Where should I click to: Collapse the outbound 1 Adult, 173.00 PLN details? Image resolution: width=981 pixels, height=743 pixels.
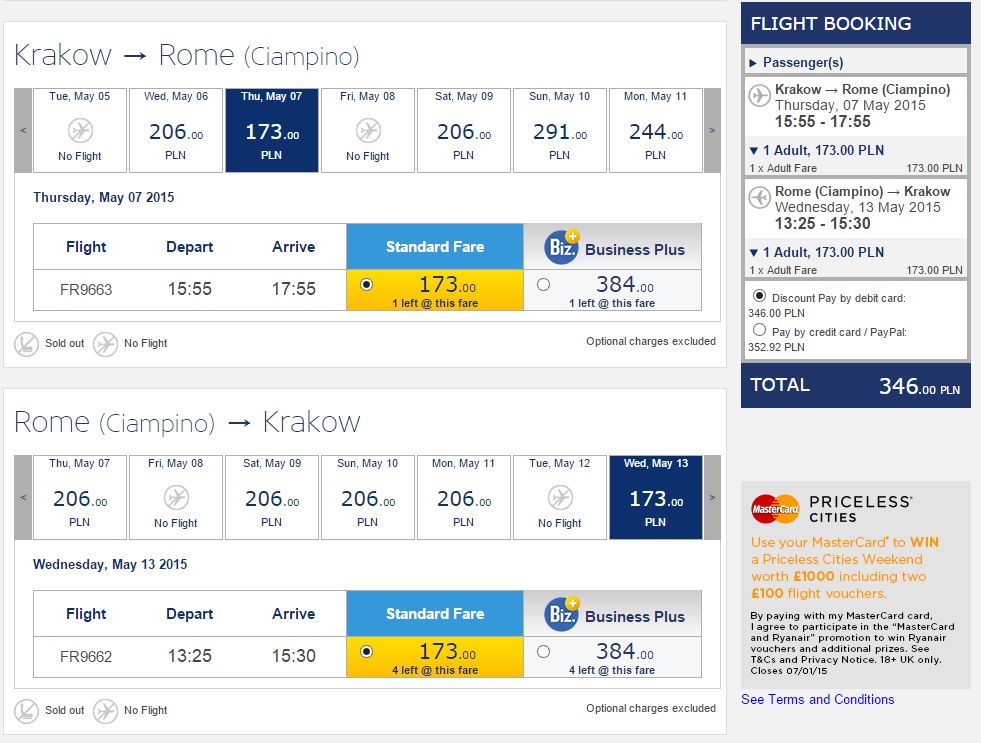[754, 150]
